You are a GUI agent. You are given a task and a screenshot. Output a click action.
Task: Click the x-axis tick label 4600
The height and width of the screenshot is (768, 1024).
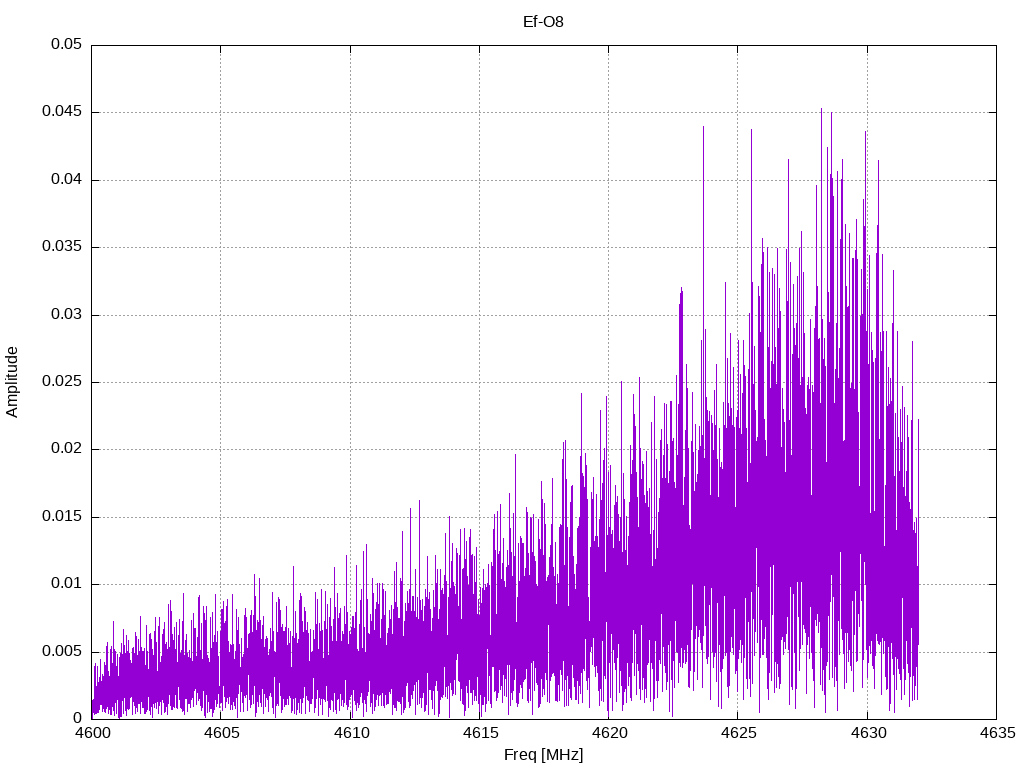click(91, 733)
